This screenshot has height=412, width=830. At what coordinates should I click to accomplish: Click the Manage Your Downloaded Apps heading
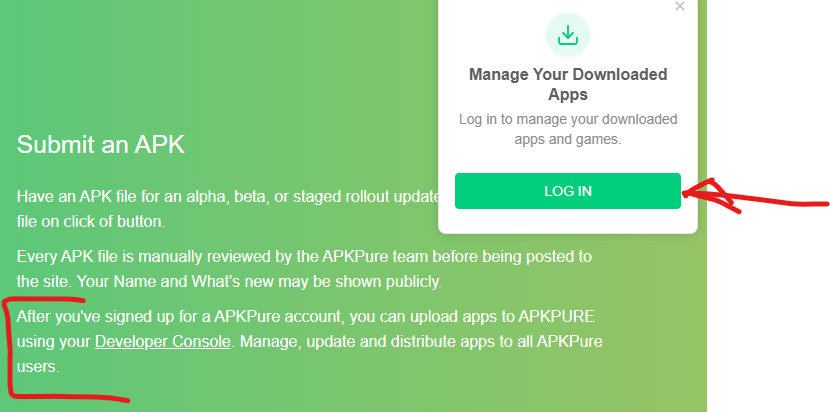pos(568,84)
